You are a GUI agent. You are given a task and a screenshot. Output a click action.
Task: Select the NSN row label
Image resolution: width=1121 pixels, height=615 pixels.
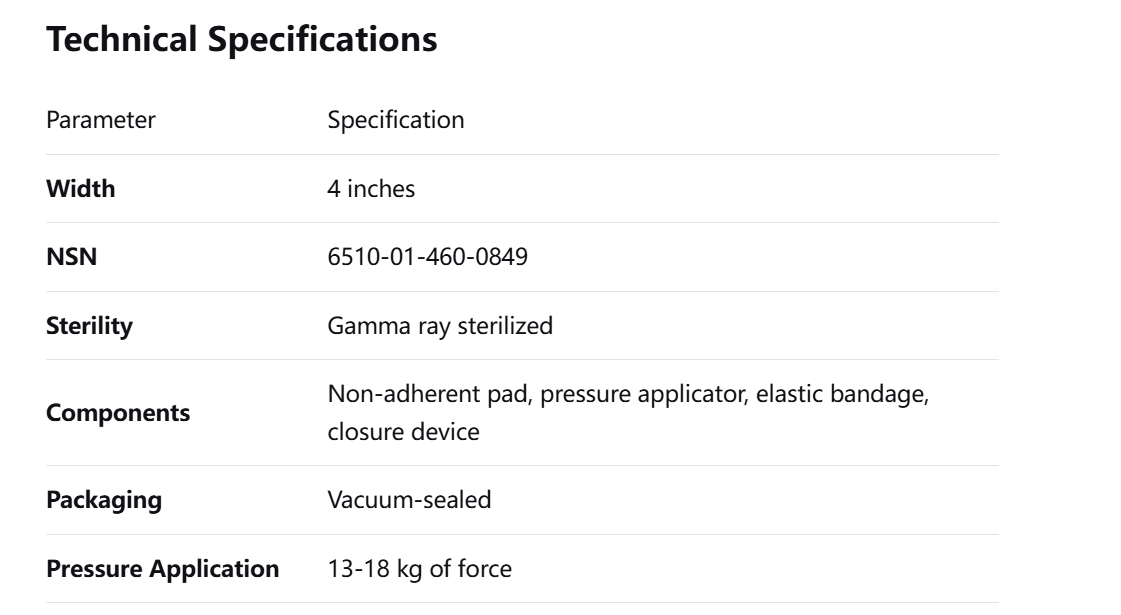(x=71, y=257)
